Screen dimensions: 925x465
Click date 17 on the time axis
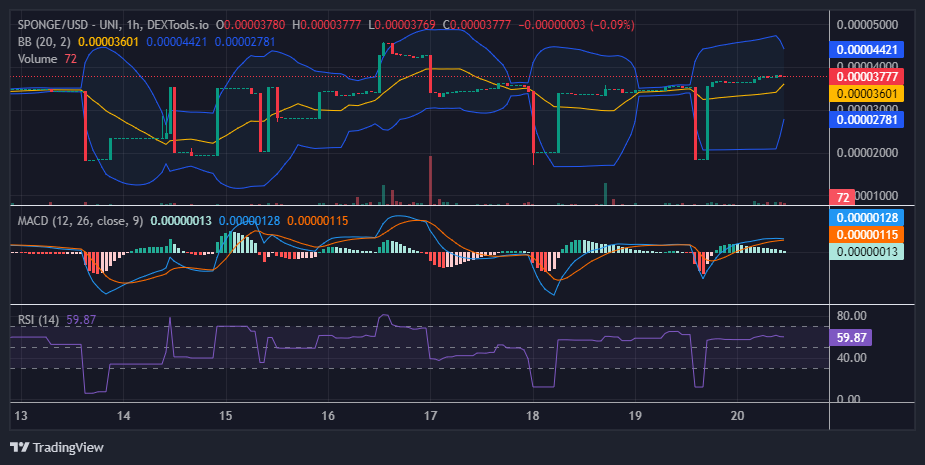(x=431, y=416)
